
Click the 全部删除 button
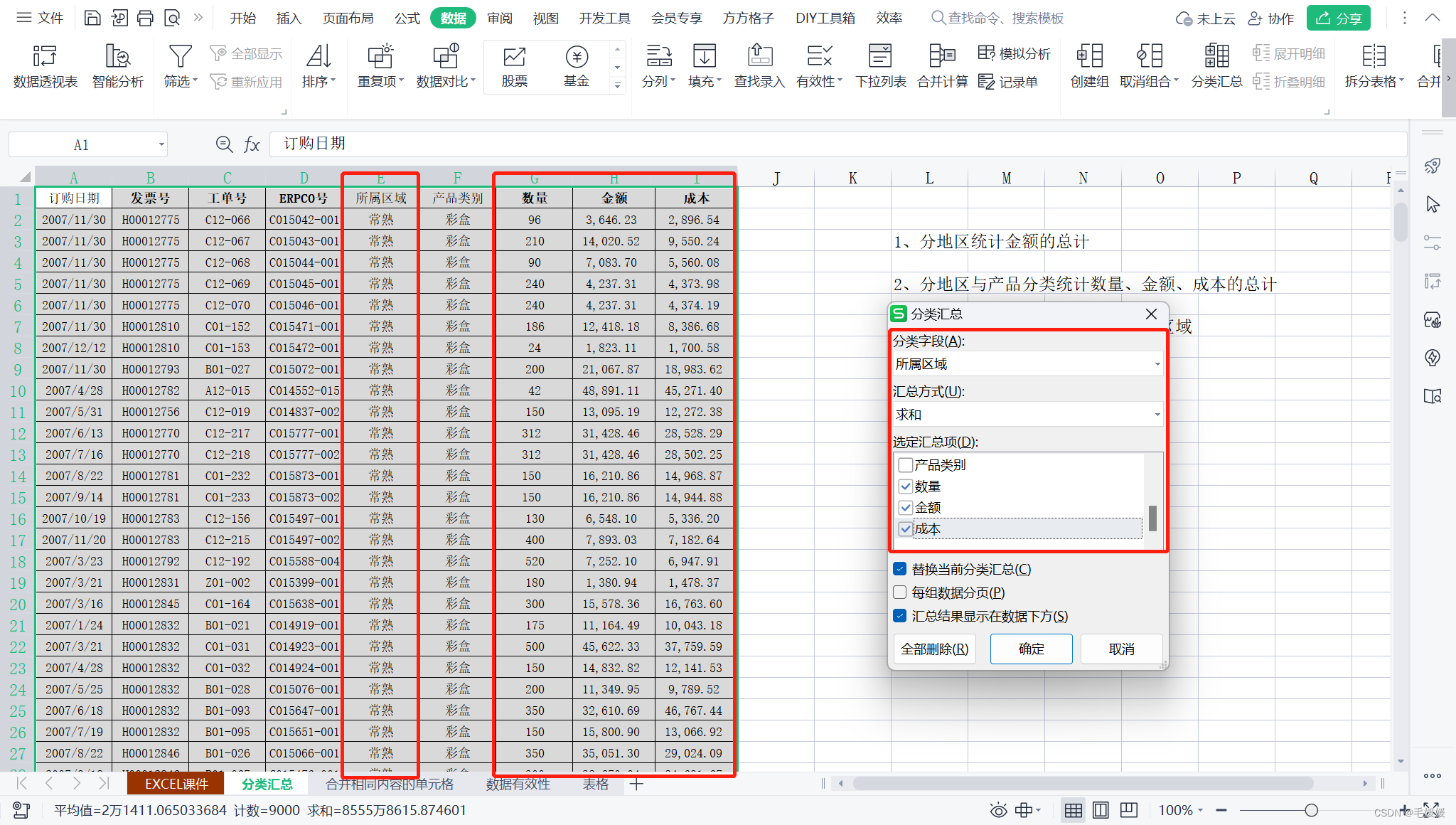(934, 649)
